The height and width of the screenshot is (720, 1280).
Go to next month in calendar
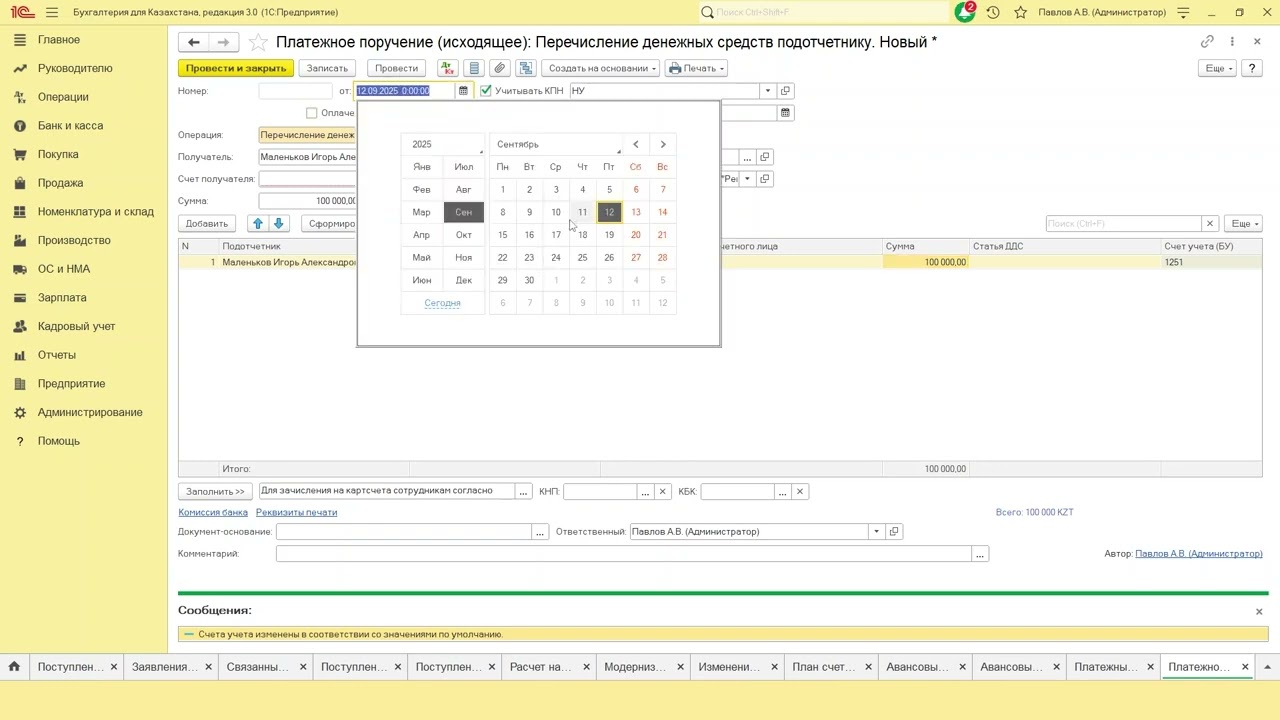pyautogui.click(x=662, y=144)
